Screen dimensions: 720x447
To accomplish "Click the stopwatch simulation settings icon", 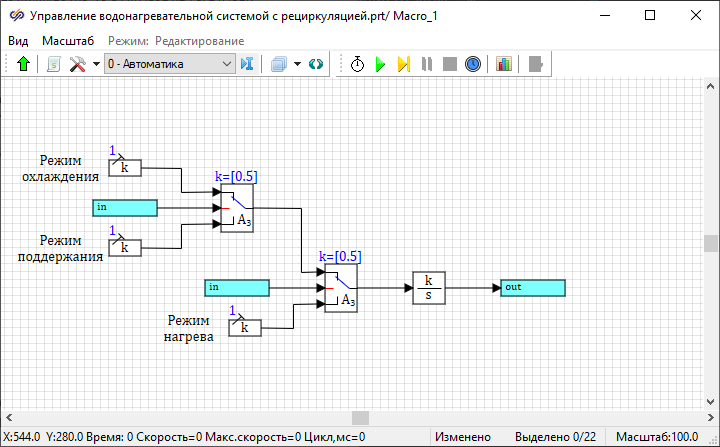I will [x=358, y=64].
